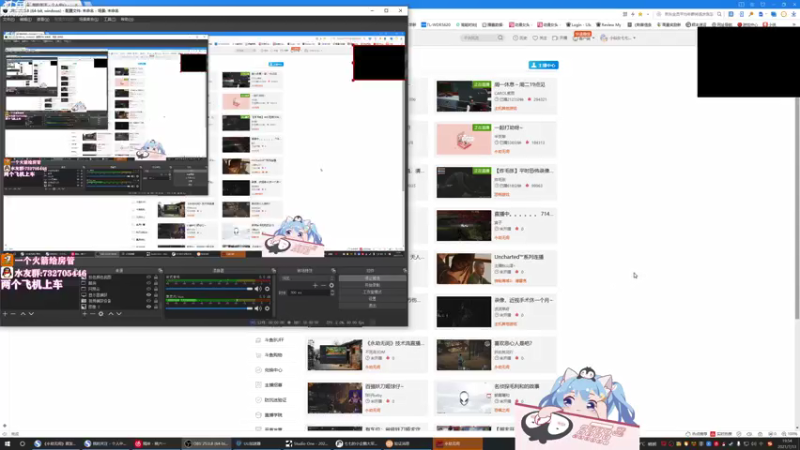The width and height of the screenshot is (800, 450).
Task: Click magnifier icon in browser address search box
Action: pyautogui.click(x=719, y=14)
